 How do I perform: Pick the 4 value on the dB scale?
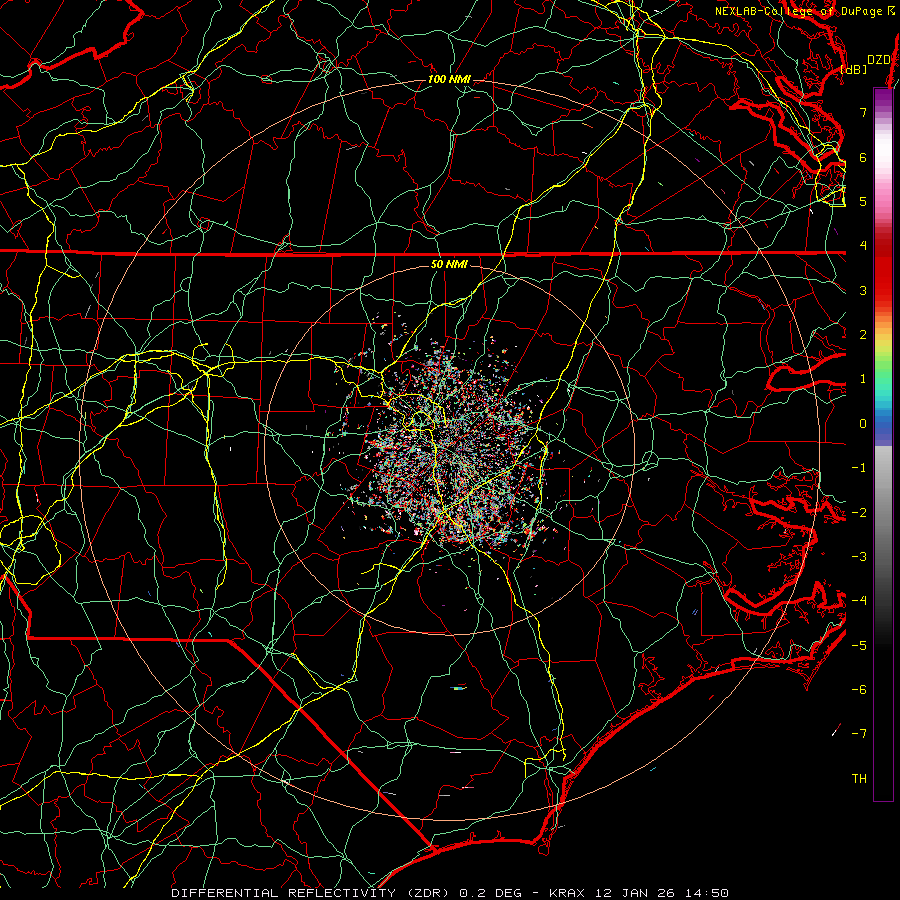pos(863,246)
